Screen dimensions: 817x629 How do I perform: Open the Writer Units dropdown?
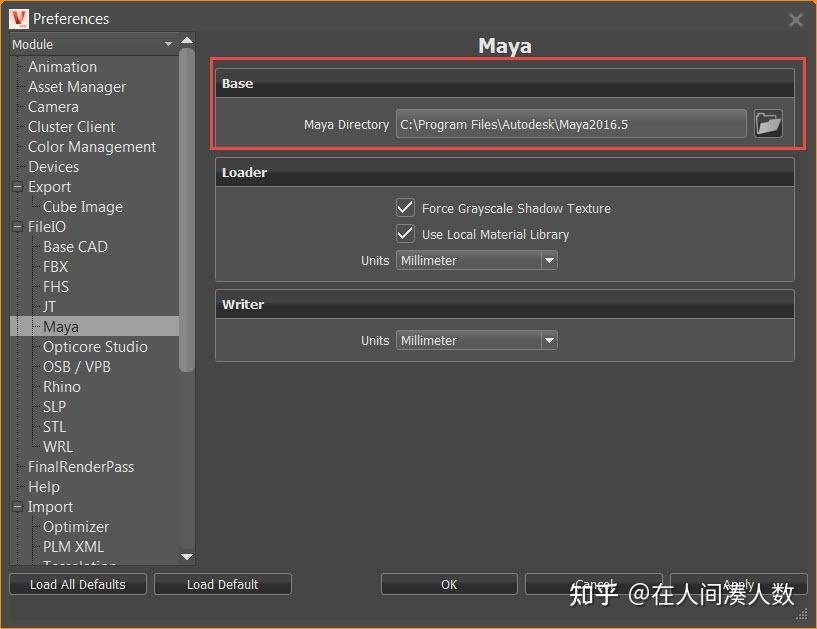549,340
